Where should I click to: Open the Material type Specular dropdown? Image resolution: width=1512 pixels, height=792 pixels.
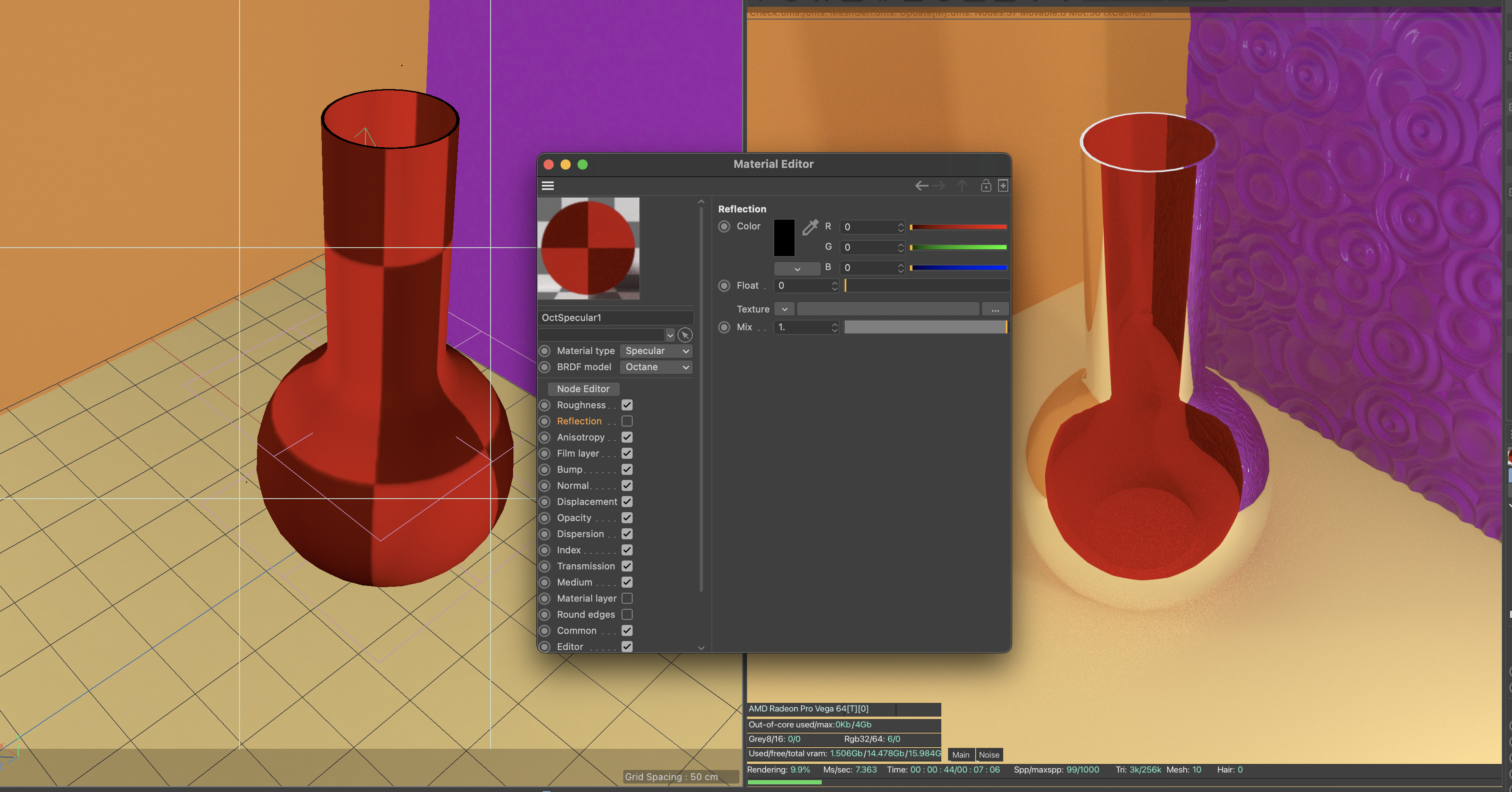coord(656,351)
